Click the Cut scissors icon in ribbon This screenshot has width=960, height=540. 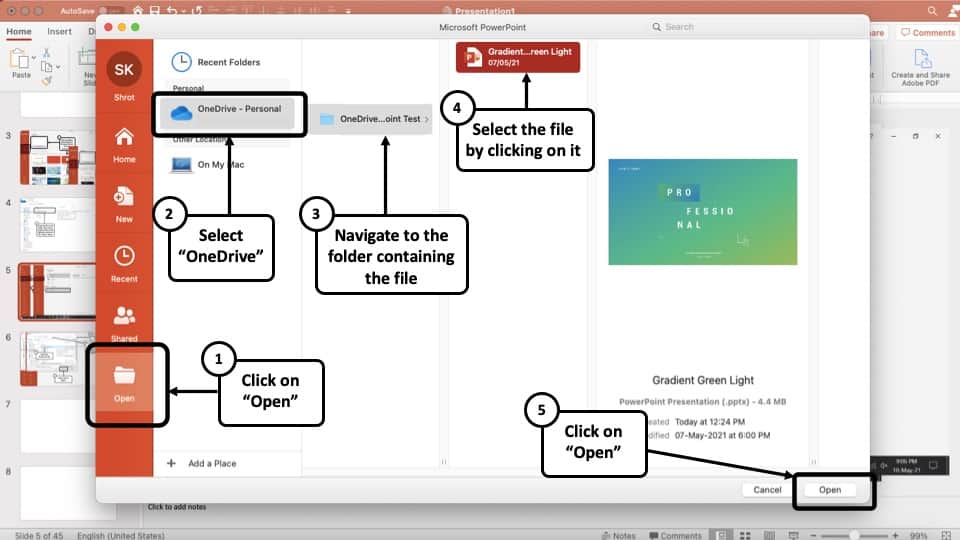coord(47,53)
